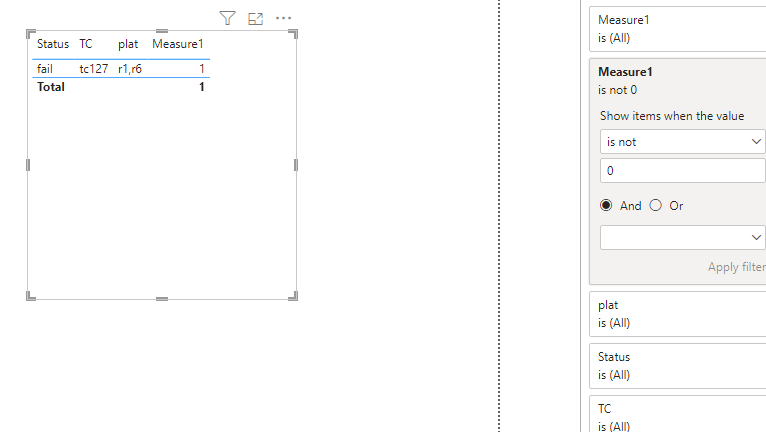
Task: Click the visual filter funnel icon
Action: 227,19
